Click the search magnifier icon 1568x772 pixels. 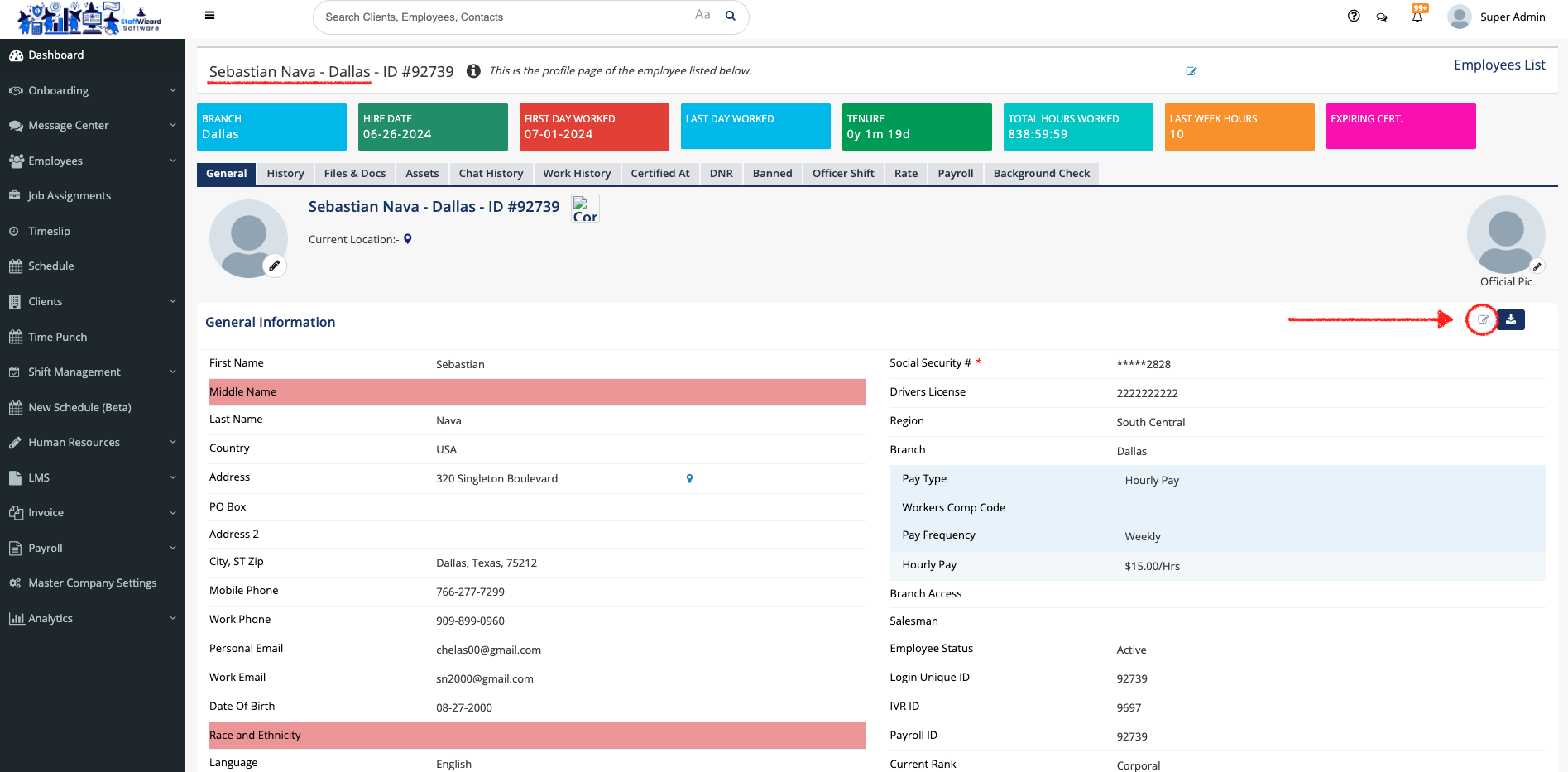731,16
